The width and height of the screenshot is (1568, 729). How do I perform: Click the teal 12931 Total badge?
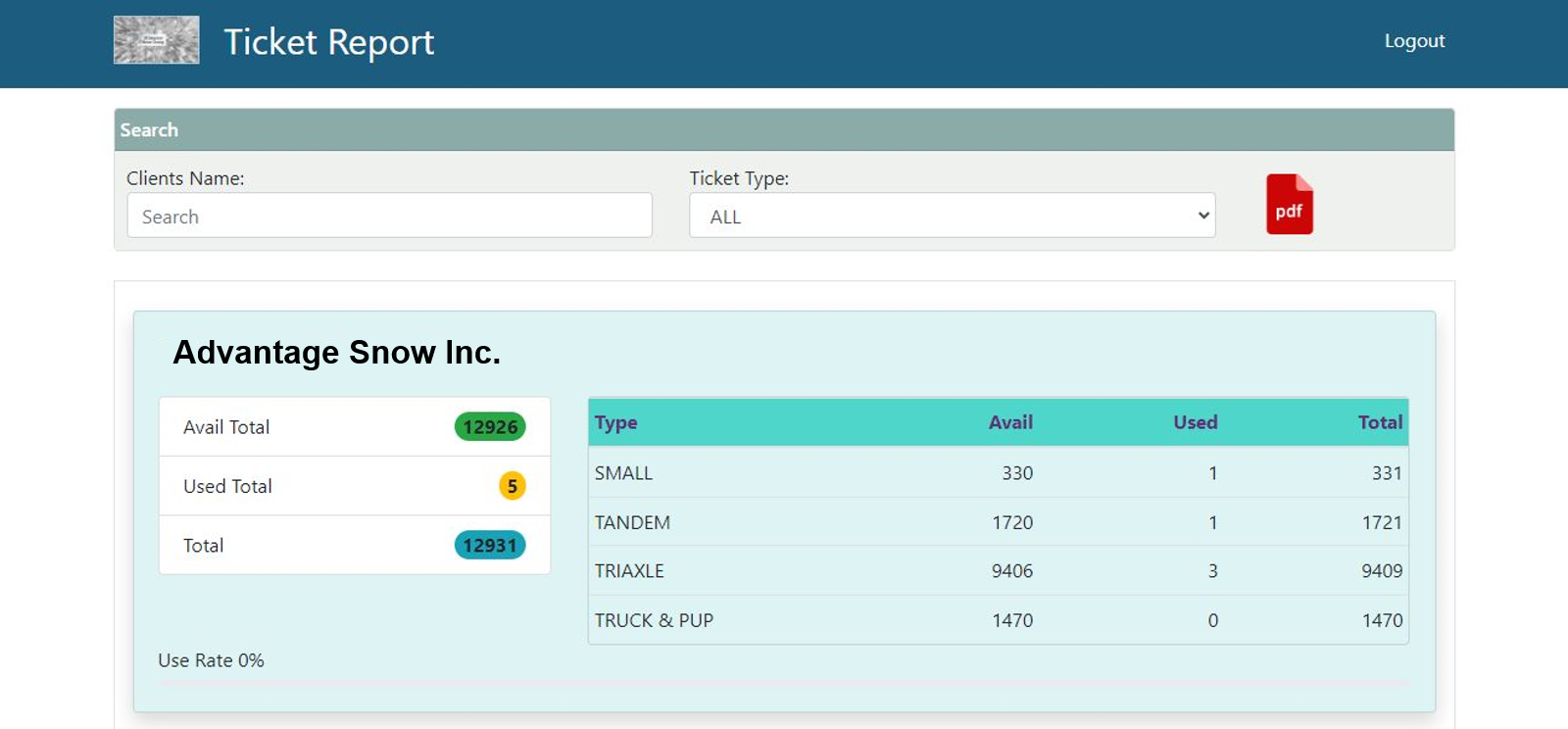[x=490, y=546]
